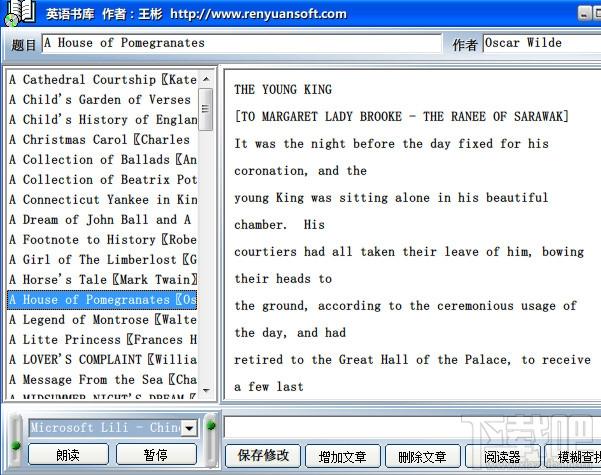Screen dimensions: 601x475
Task: Select 'A LOVER'S COMPLAINT' entry
Action: [x=103, y=360]
